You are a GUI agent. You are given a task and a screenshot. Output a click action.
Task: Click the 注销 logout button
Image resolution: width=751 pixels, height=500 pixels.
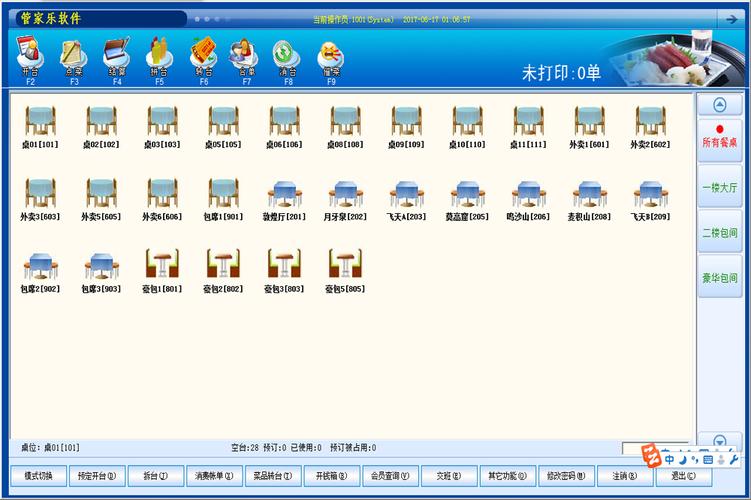pos(625,476)
